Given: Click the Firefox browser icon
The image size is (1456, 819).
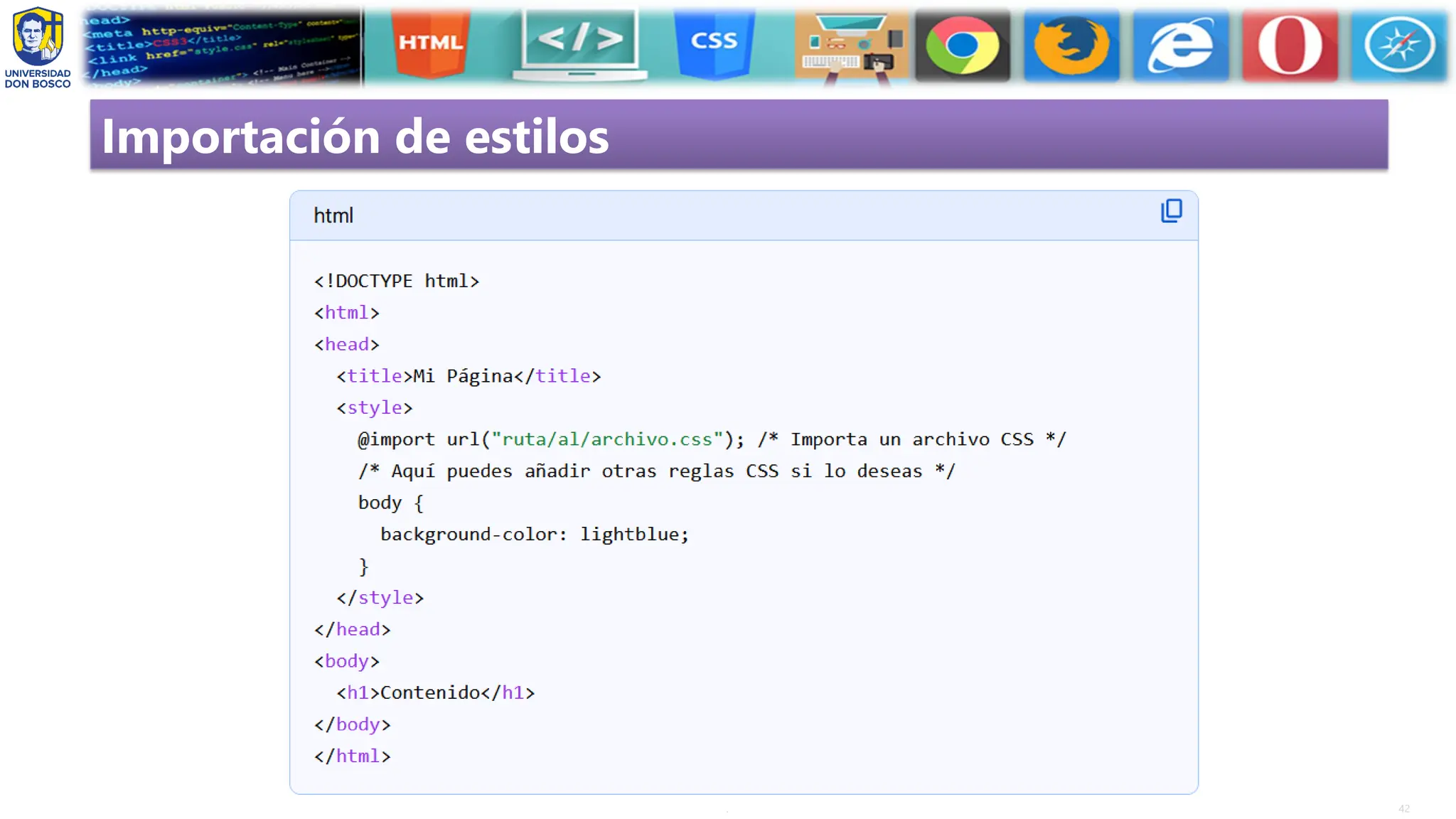Looking at the screenshot, I should click(1071, 45).
